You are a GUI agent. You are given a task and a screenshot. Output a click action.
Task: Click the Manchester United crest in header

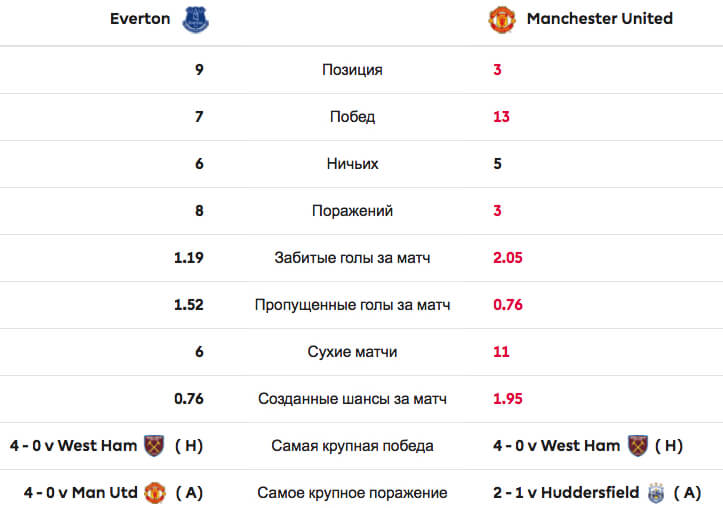(x=502, y=19)
